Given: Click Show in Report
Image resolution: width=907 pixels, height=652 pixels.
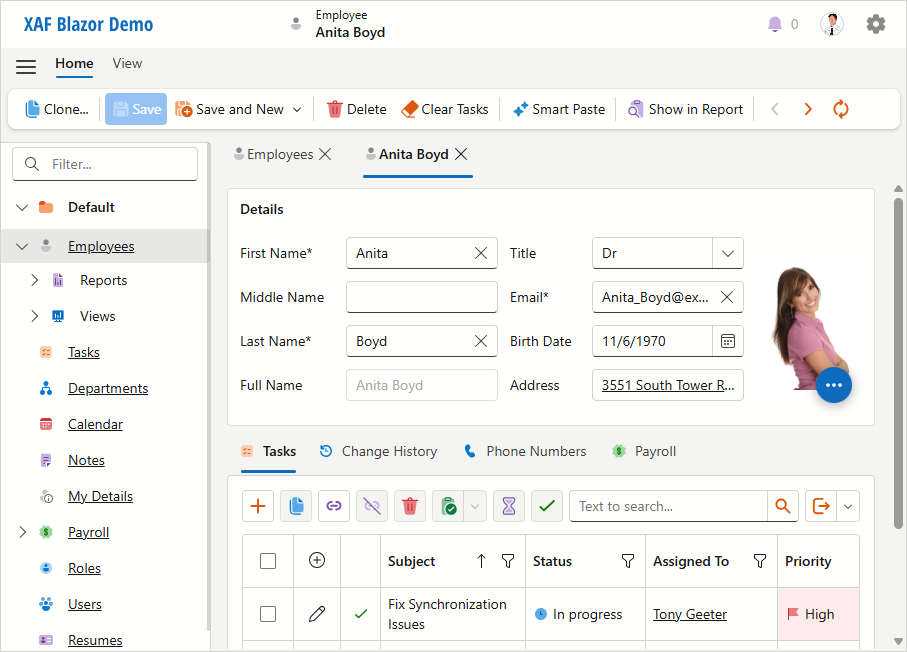Looking at the screenshot, I should (685, 109).
